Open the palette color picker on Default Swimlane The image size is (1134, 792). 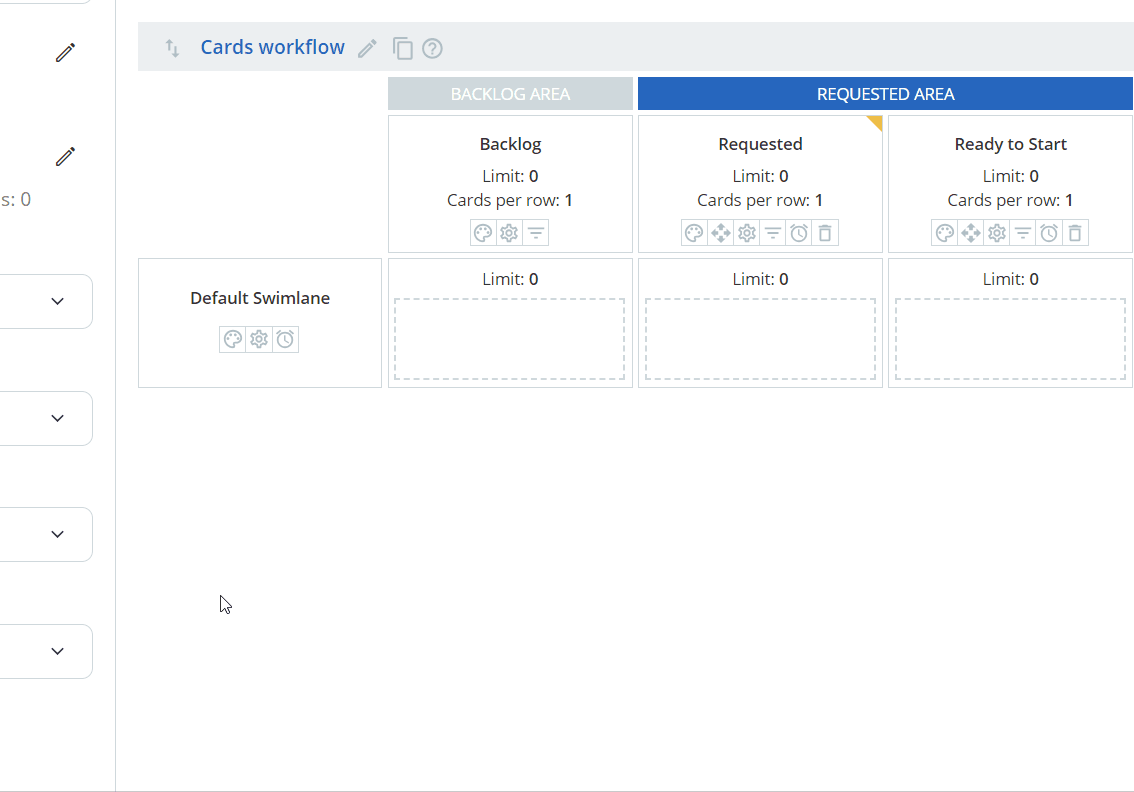[233, 339]
